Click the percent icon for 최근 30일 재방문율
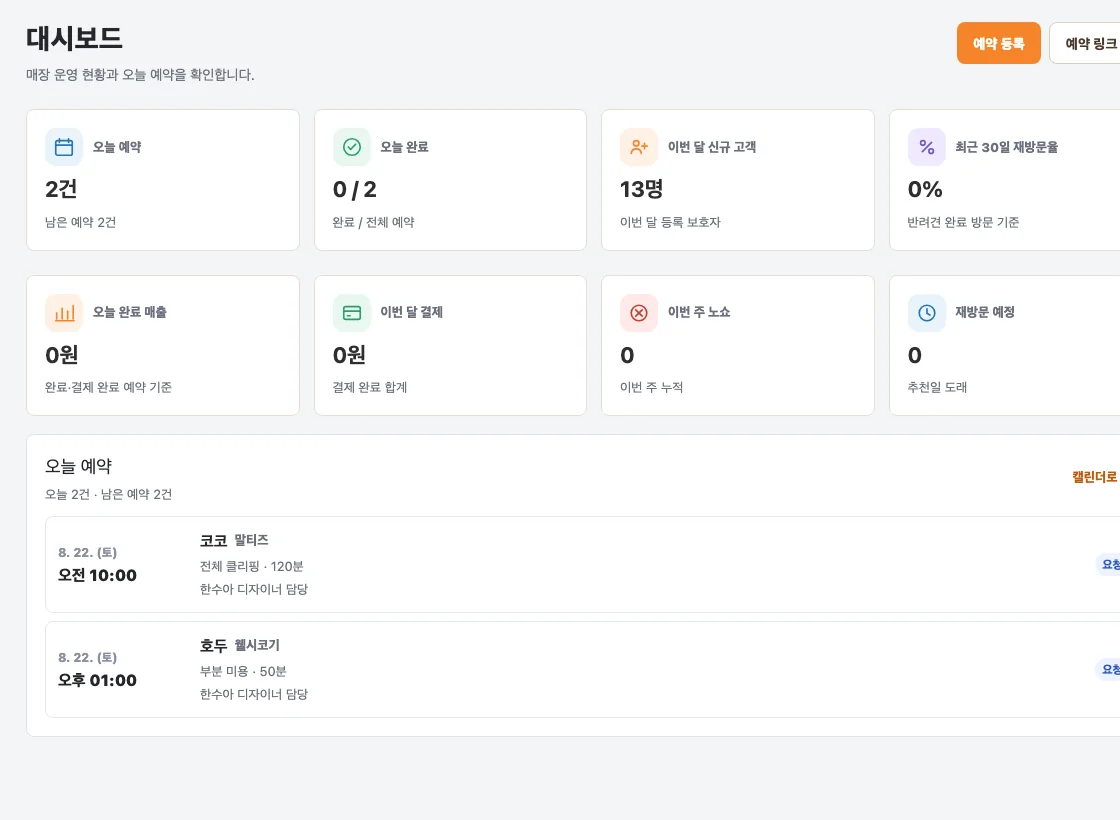The width and height of the screenshot is (1120, 820). [x=926, y=147]
